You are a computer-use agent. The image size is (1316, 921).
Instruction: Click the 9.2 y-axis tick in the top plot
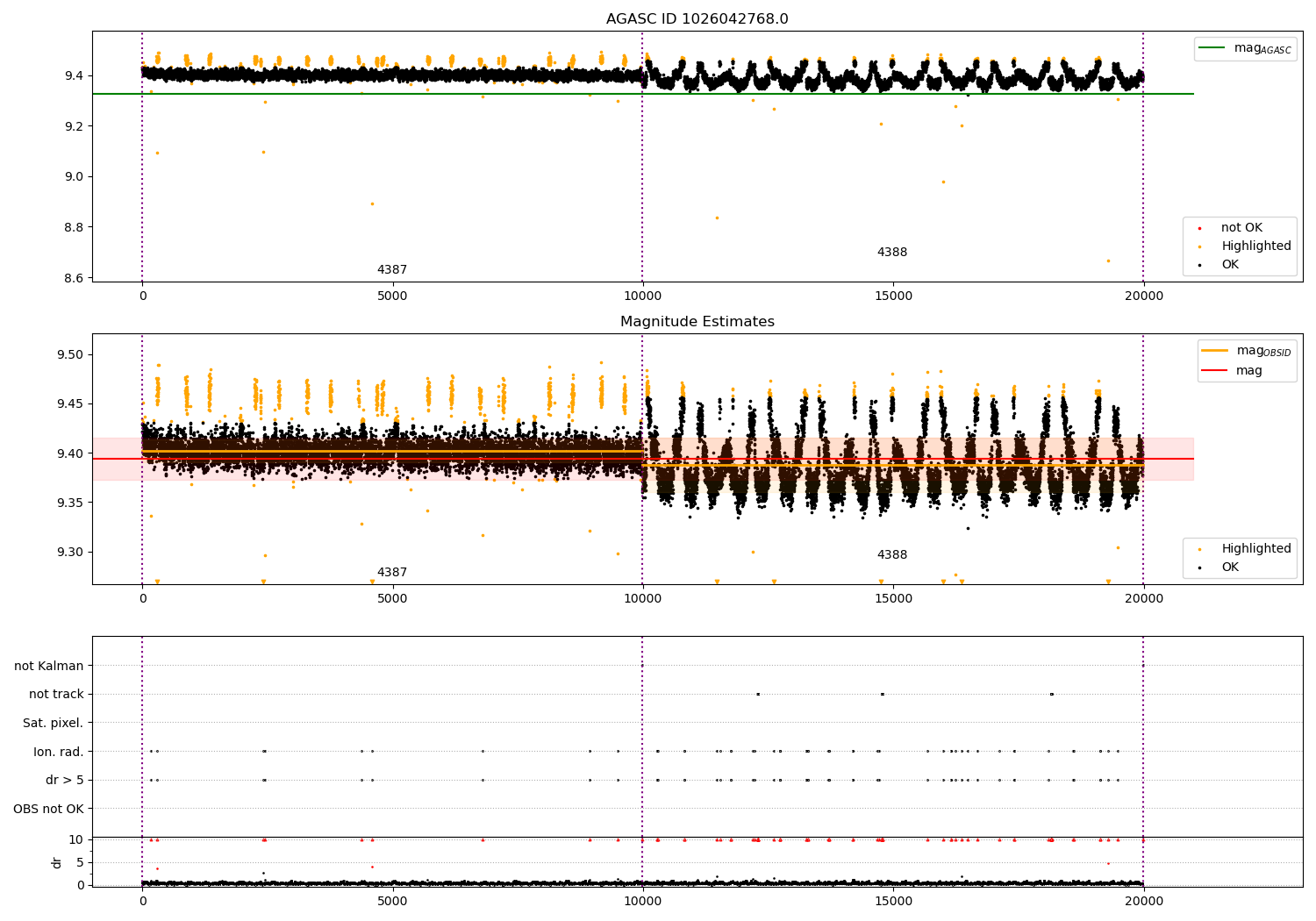75,126
